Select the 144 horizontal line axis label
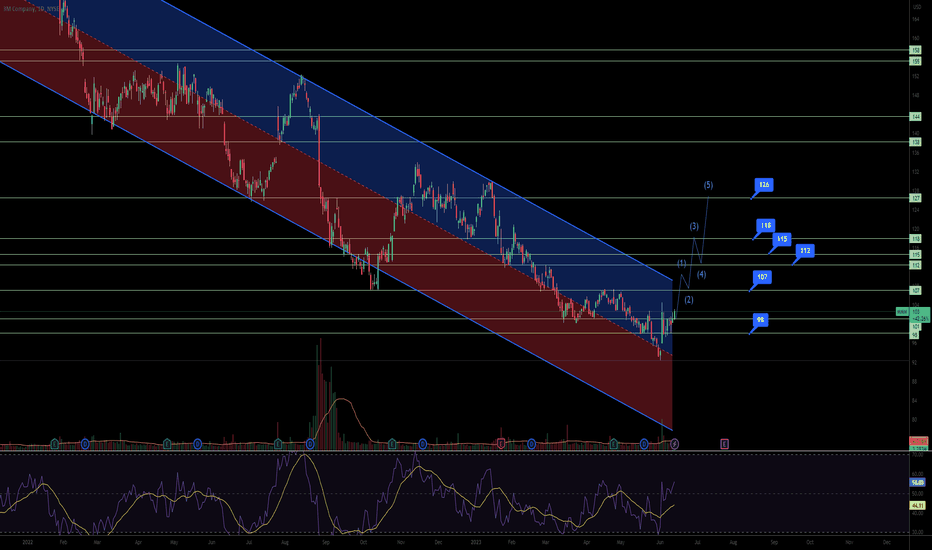 coord(916,117)
